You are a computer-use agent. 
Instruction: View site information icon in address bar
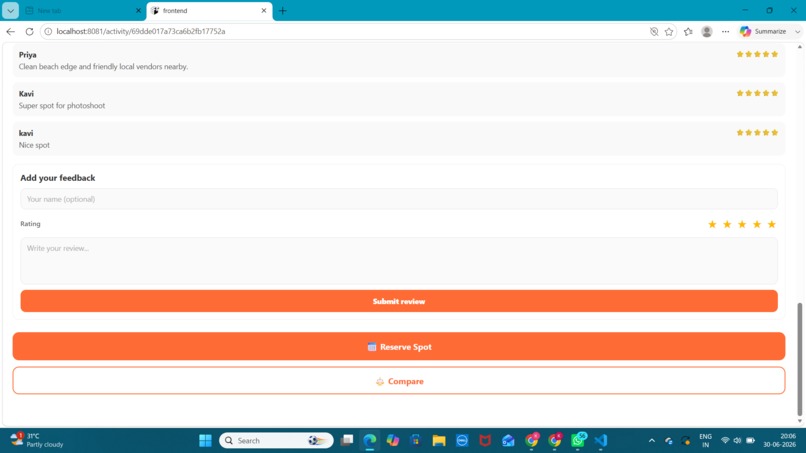click(48, 31)
